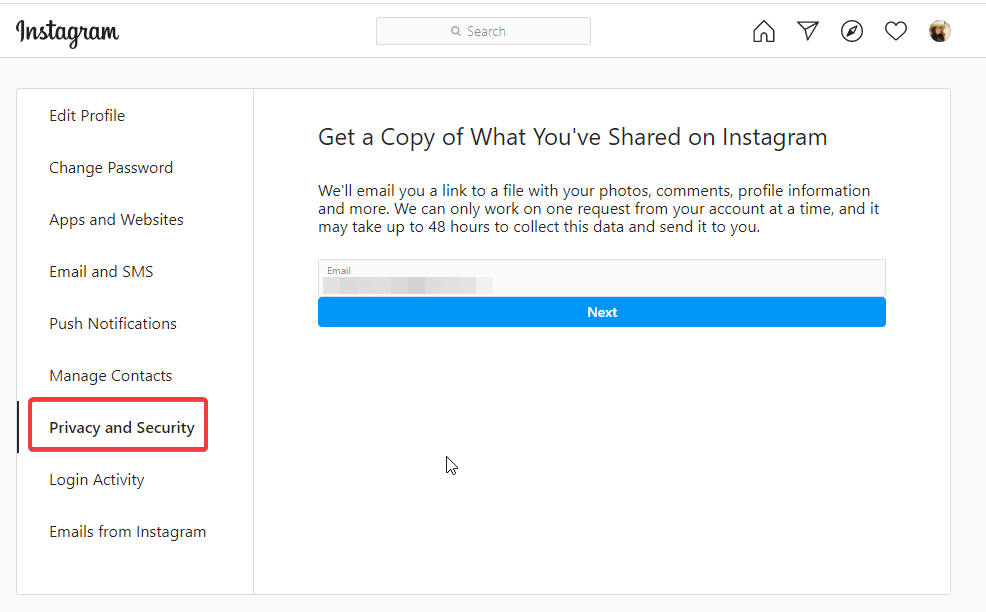The height and width of the screenshot is (612, 986).
Task: Select Privacy and Security
Action: point(121,428)
